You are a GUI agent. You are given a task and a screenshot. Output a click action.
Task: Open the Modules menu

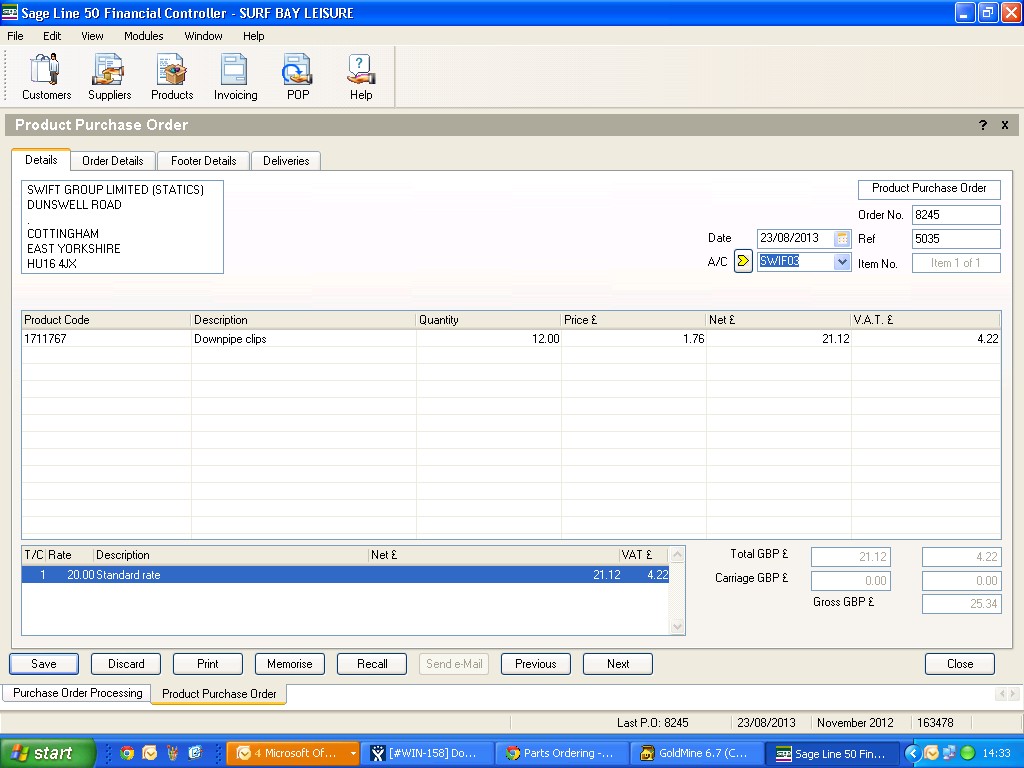click(144, 36)
